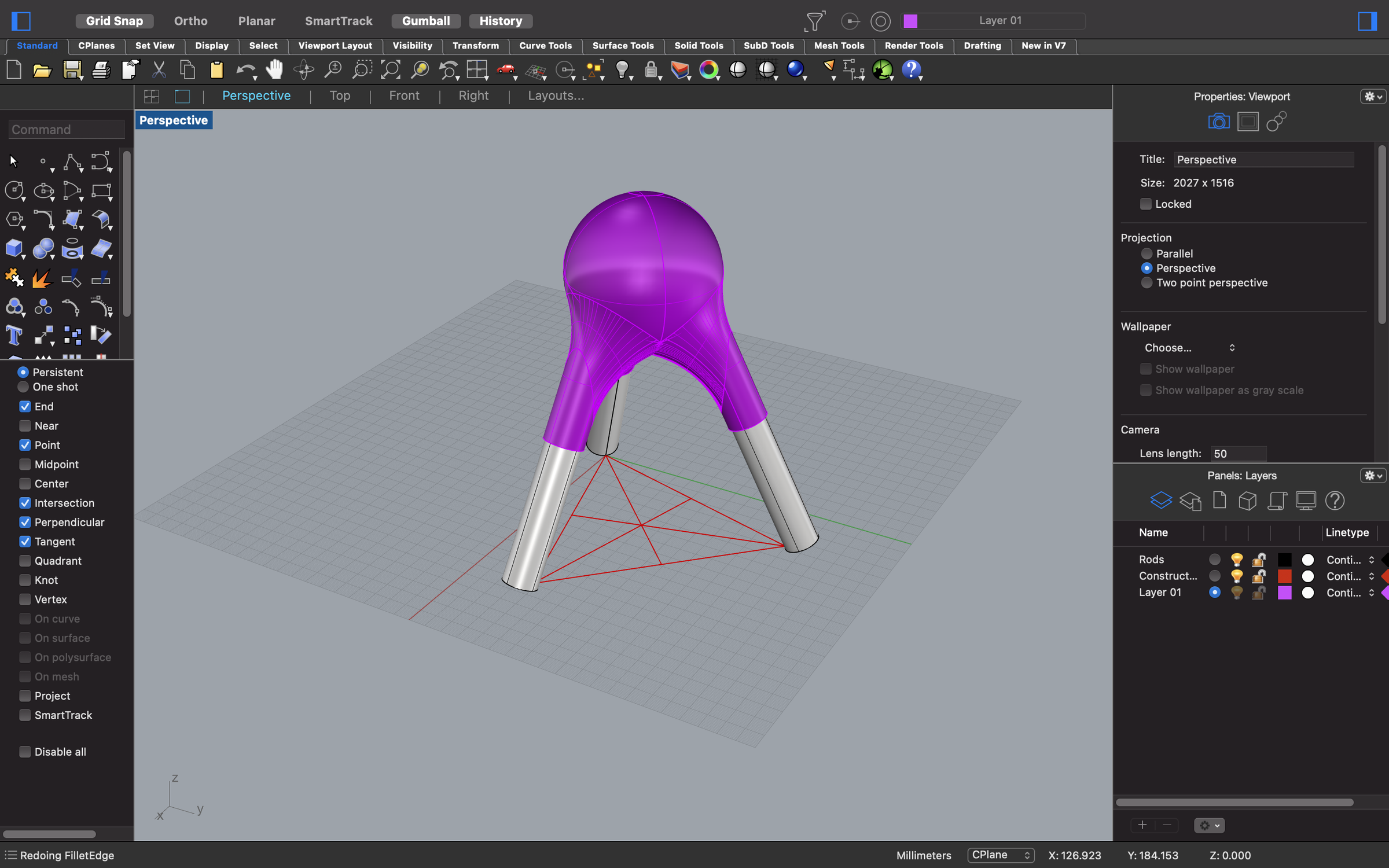
Task: Select the Parallel projection radio button
Action: pos(1147,253)
